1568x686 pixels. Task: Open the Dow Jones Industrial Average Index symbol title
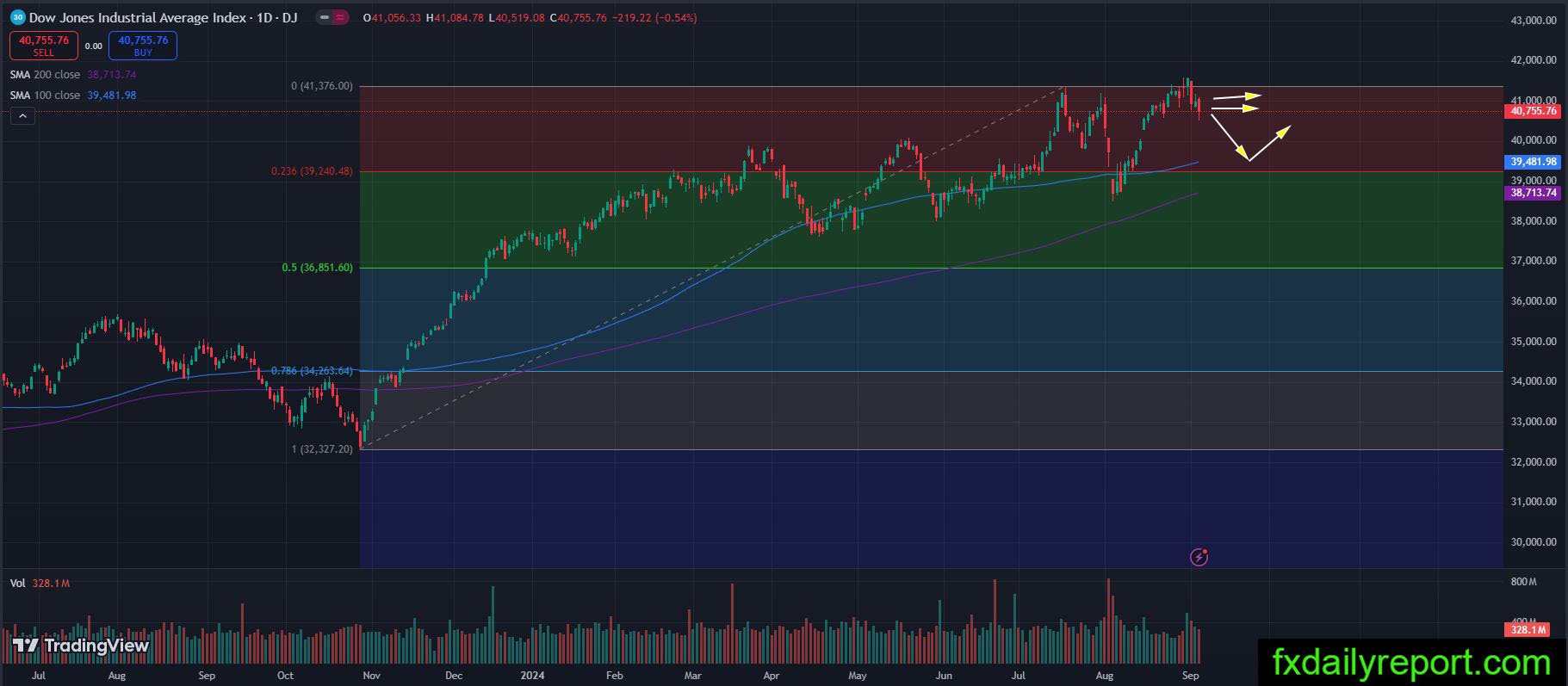click(163, 17)
